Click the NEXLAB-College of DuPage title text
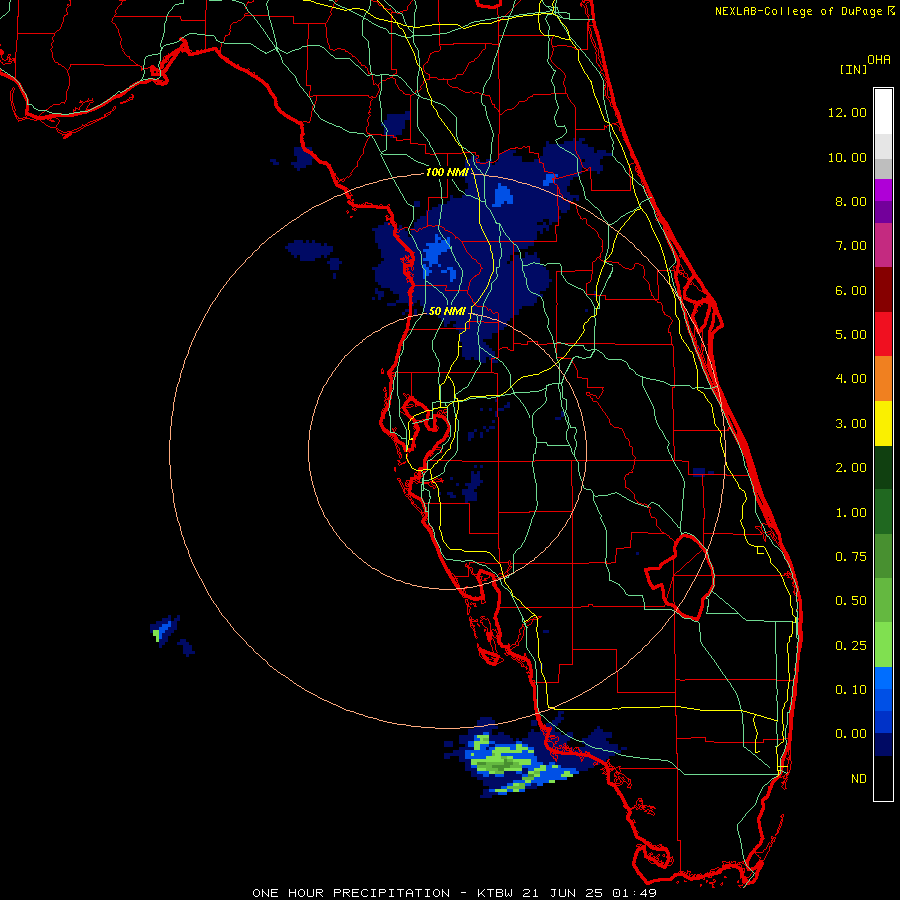Image resolution: width=900 pixels, height=900 pixels. click(x=800, y=11)
